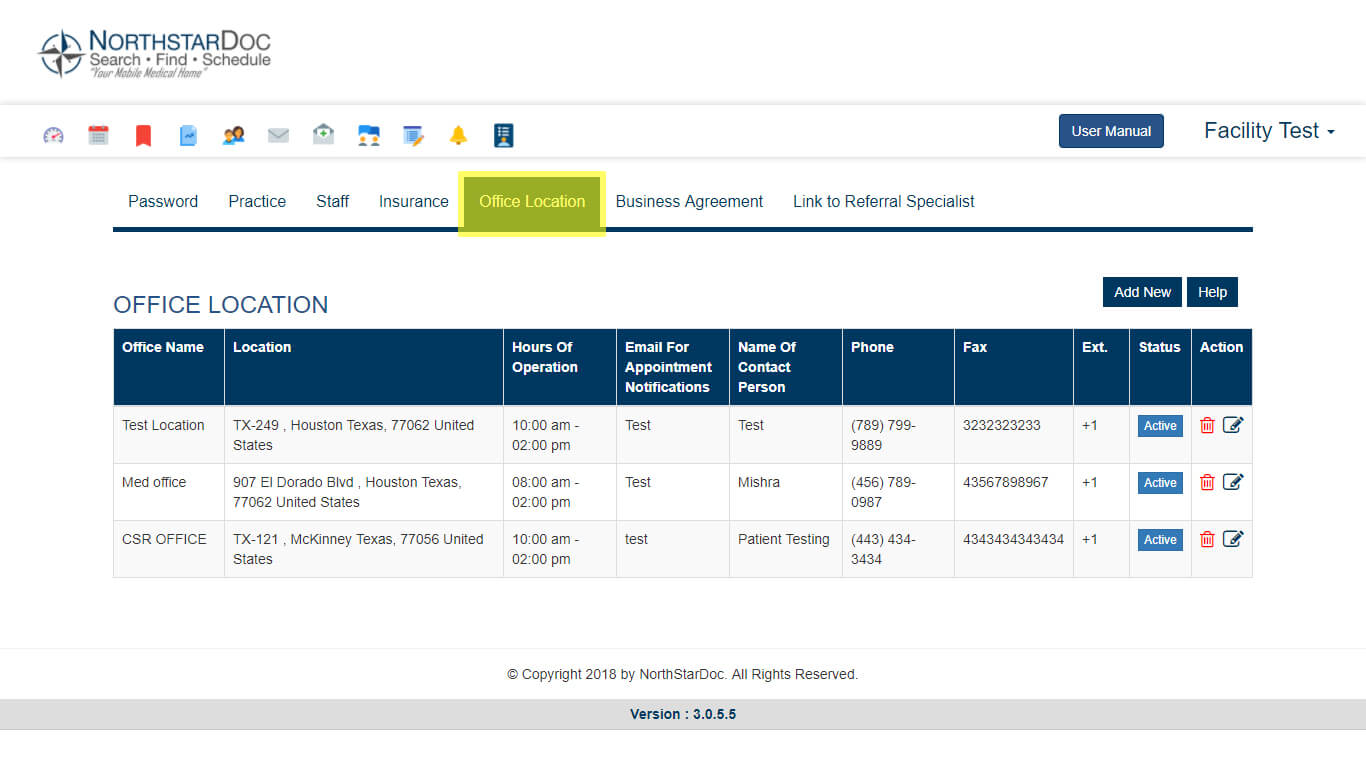Image resolution: width=1366 pixels, height=768 pixels.
Task: Click phone number (443) 434-3434
Action: click(x=883, y=549)
